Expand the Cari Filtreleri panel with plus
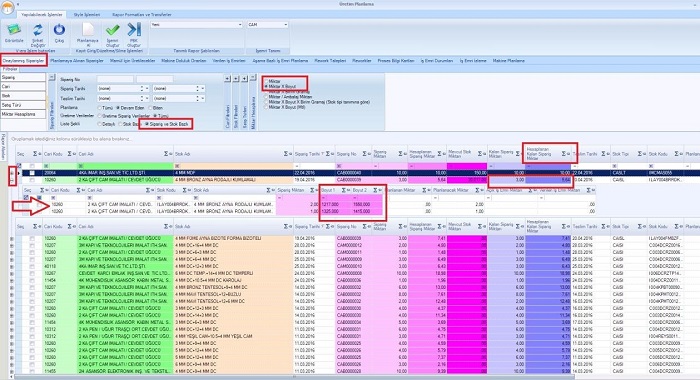The width and height of the screenshot is (700, 380). [227, 79]
